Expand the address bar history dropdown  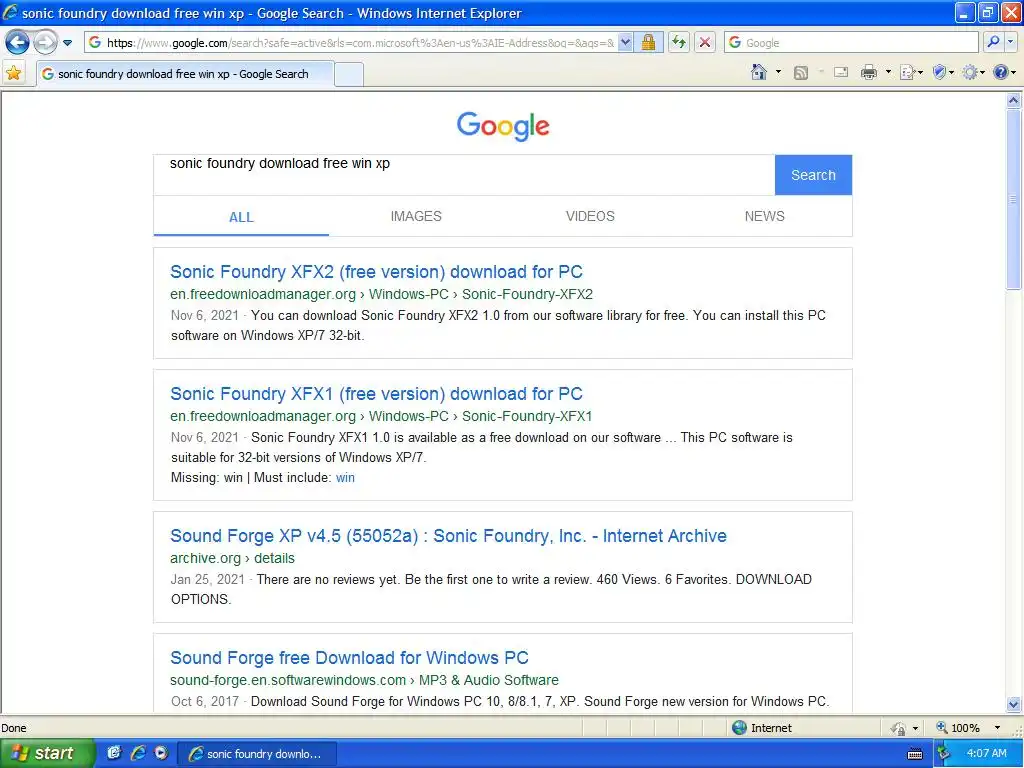(x=625, y=43)
